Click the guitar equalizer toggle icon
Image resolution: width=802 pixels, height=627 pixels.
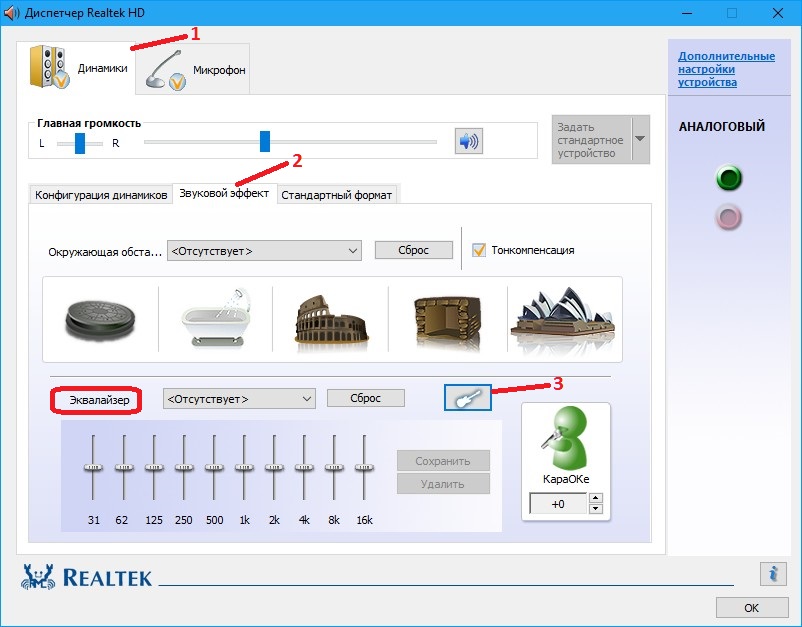point(468,398)
